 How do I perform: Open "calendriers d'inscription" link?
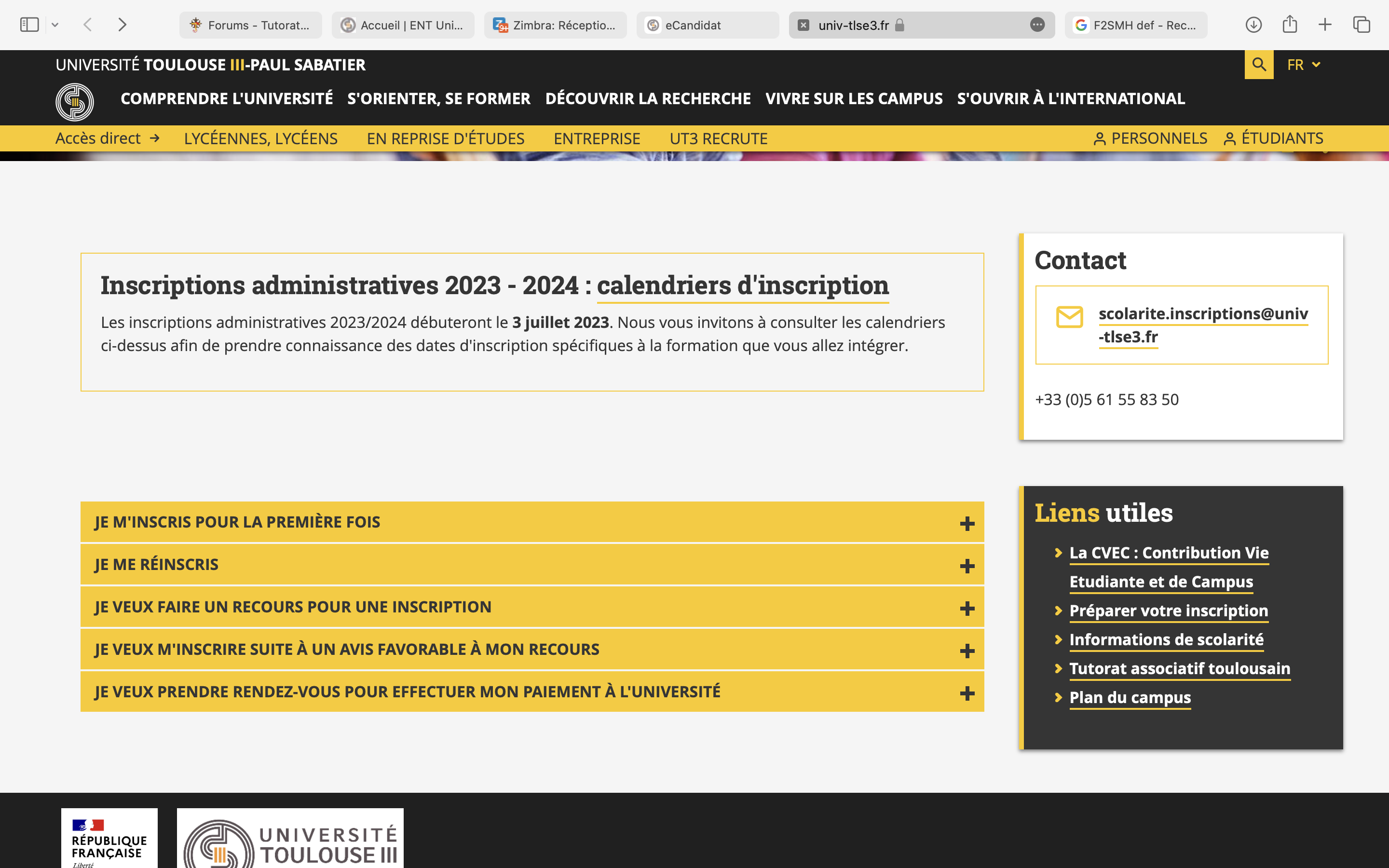tap(743, 285)
